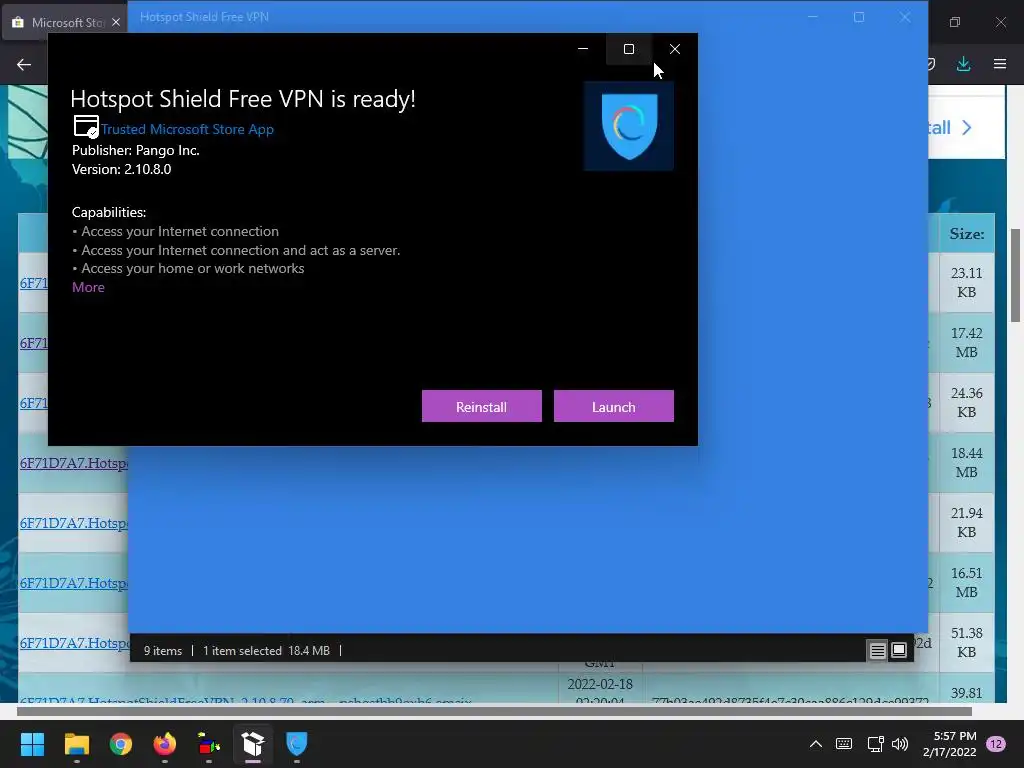Open the fourth 6F71D7A7.Hotsp file link
This screenshot has height=768, width=1024.
click(74, 463)
